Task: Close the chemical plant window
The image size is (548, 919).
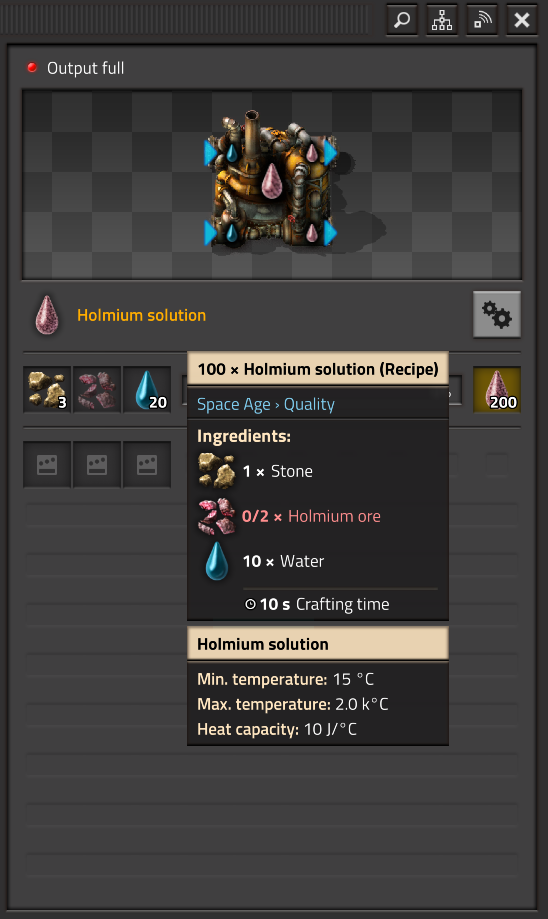Action: 522,20
